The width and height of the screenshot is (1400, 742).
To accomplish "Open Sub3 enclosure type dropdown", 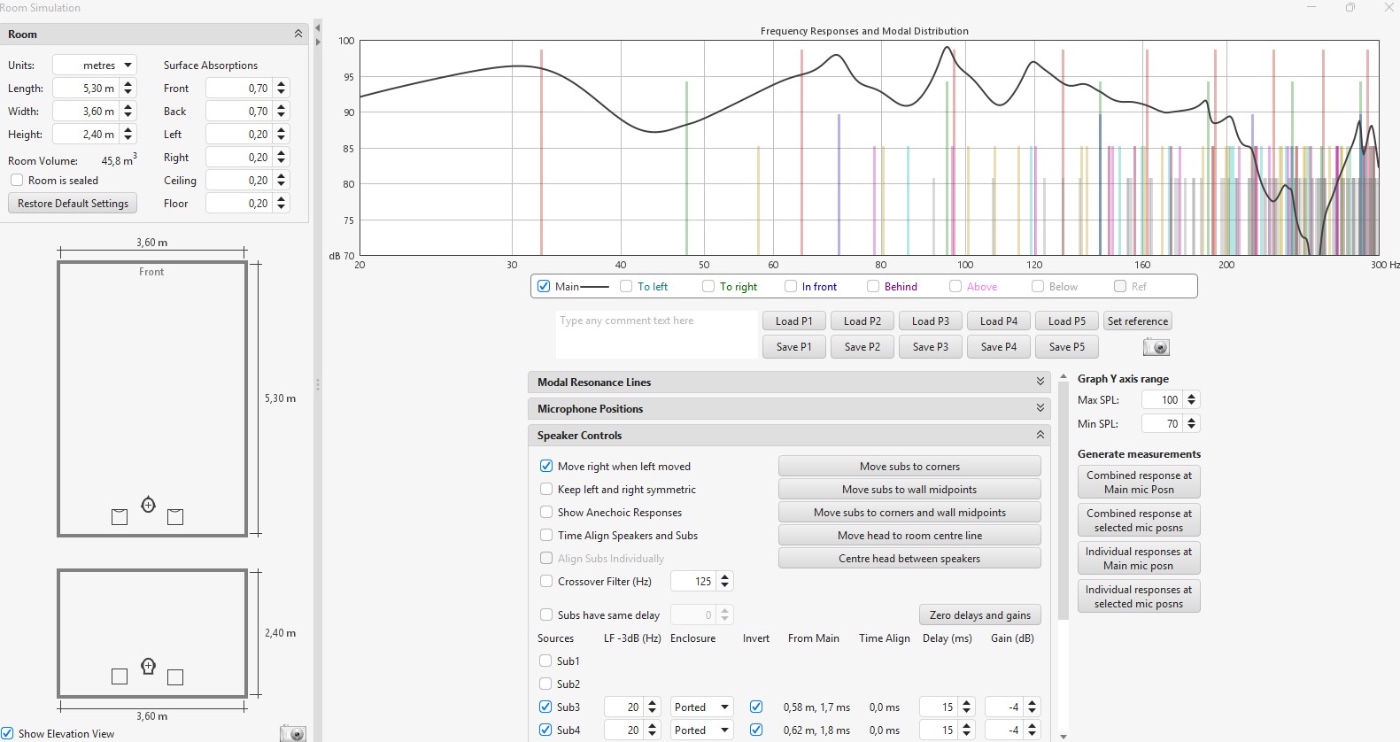I will (x=701, y=707).
